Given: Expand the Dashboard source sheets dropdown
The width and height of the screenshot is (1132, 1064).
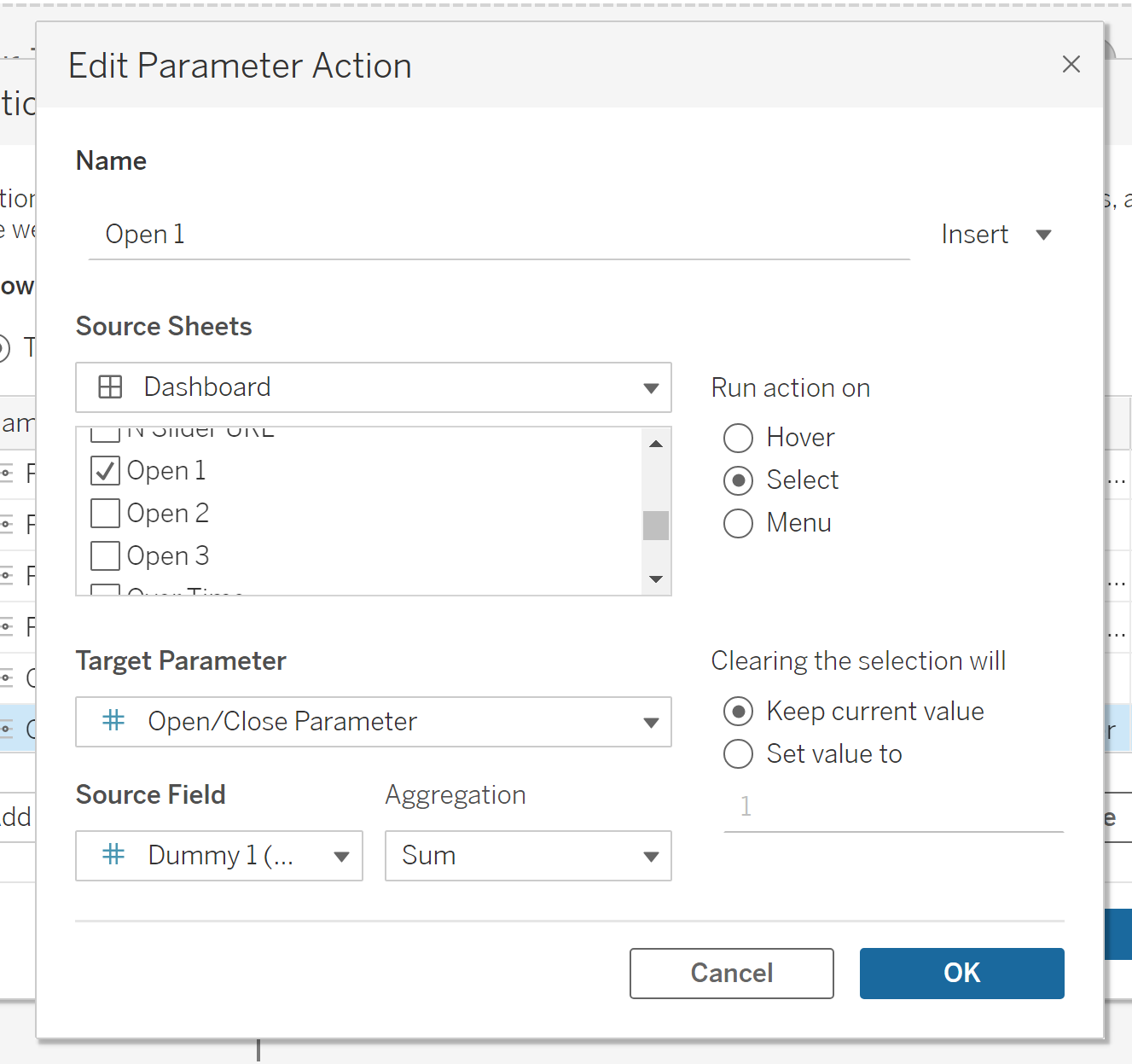Looking at the screenshot, I should [x=651, y=388].
